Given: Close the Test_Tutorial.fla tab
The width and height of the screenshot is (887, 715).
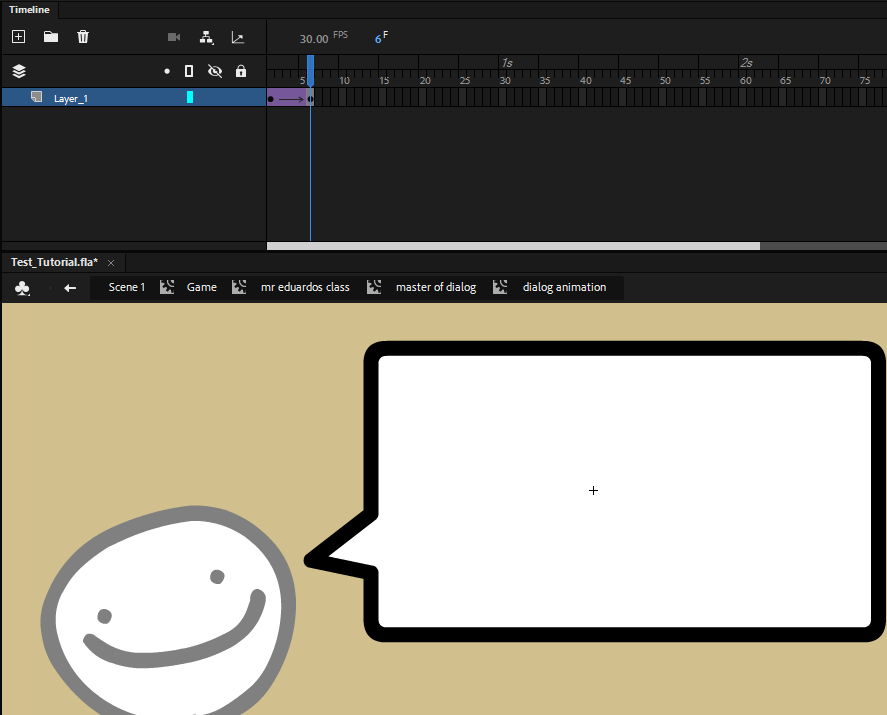Looking at the screenshot, I should coord(111,262).
